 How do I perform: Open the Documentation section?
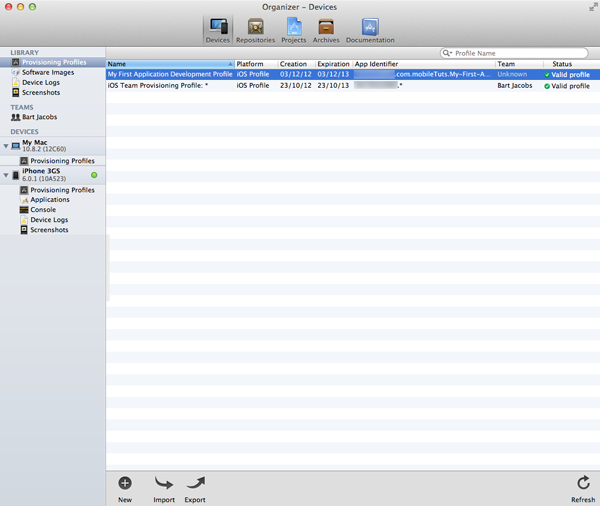370,30
